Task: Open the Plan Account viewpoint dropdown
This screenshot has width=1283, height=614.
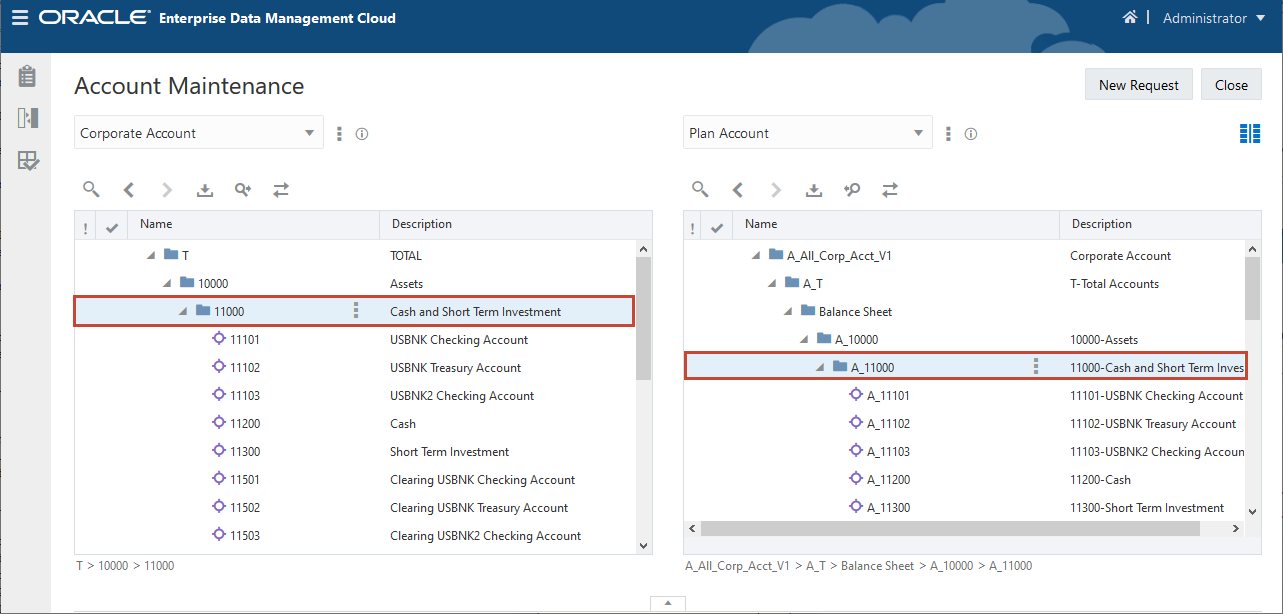Action: (807, 133)
